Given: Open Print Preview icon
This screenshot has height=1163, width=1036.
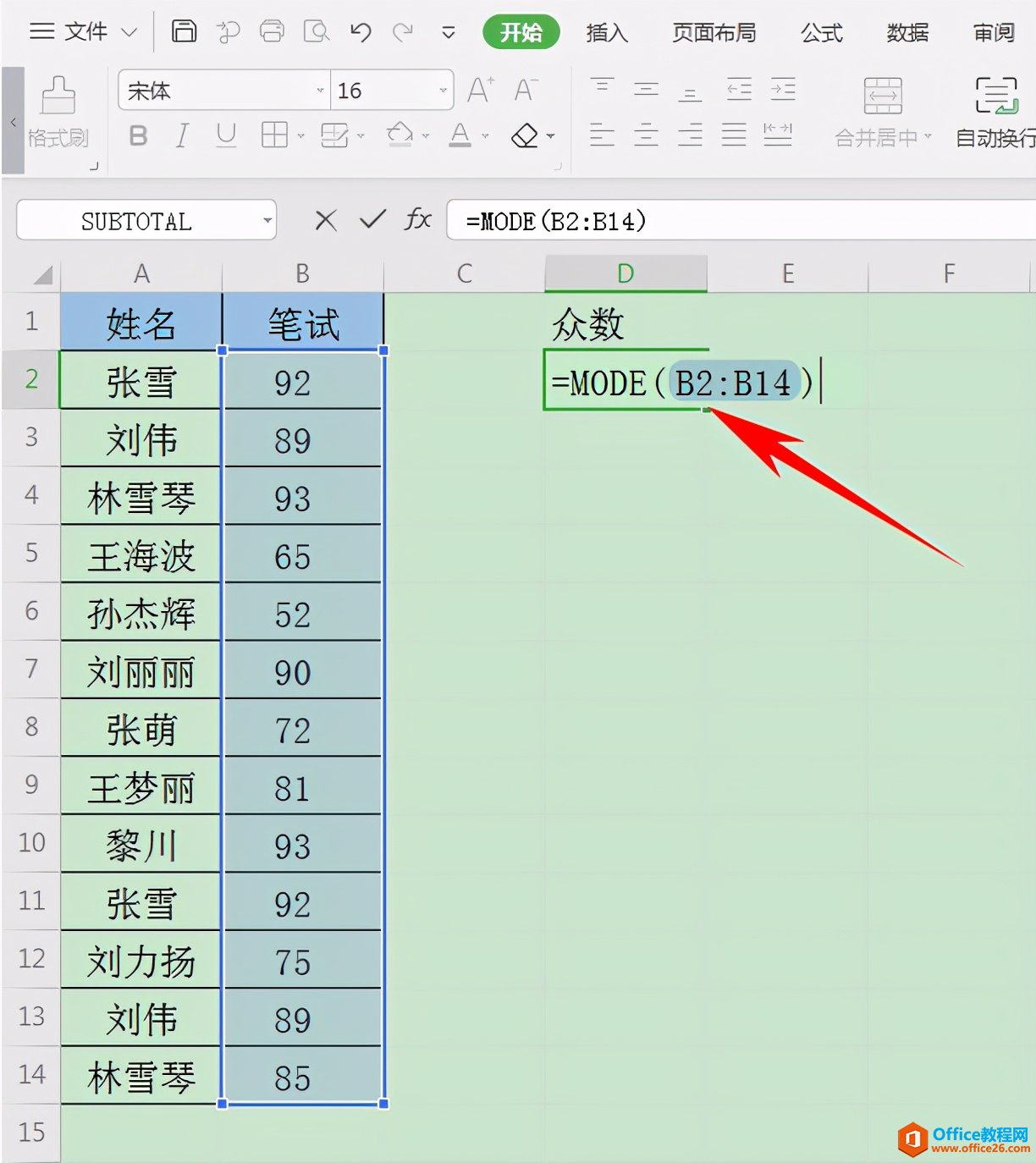Looking at the screenshot, I should pyautogui.click(x=316, y=32).
